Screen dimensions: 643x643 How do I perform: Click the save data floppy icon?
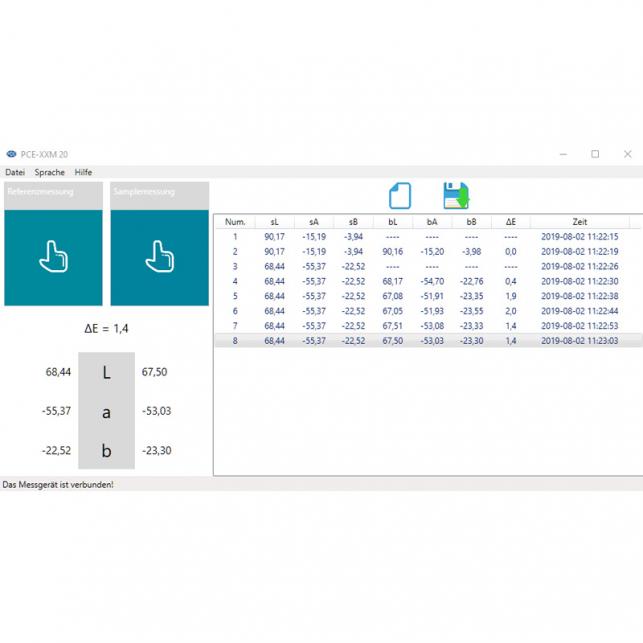pyautogui.click(x=456, y=196)
